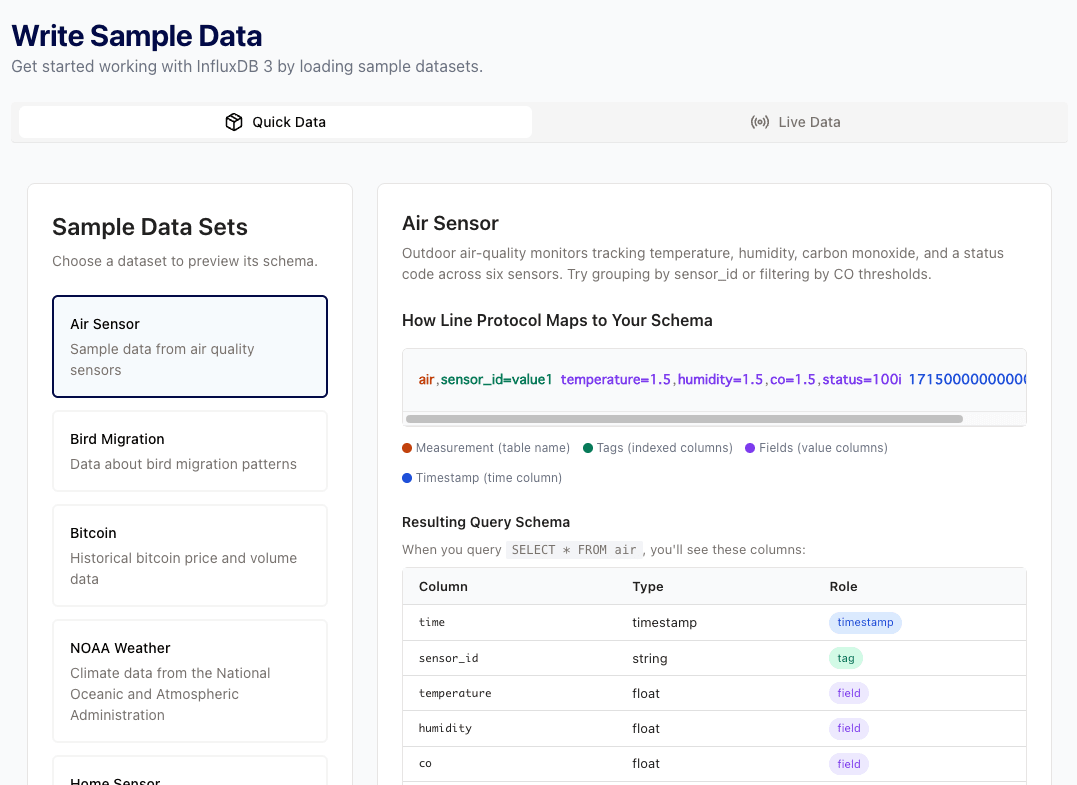Click the 'Column' table header
Image resolution: width=1077 pixels, height=785 pixels.
tap(443, 587)
